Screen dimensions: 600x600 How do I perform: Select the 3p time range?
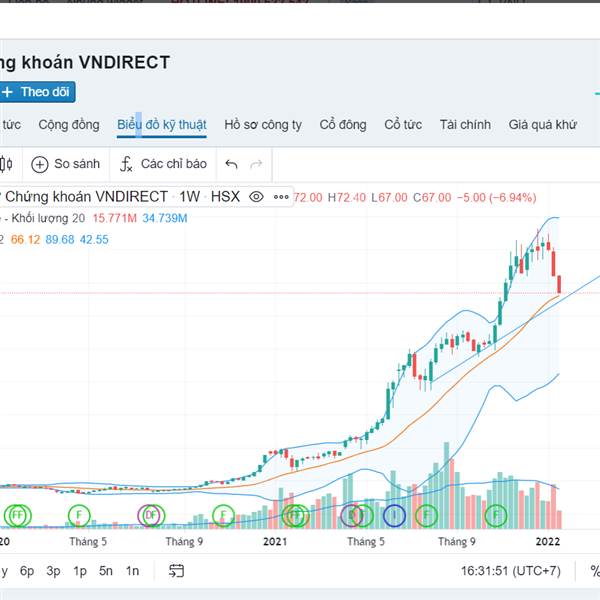(x=53, y=571)
